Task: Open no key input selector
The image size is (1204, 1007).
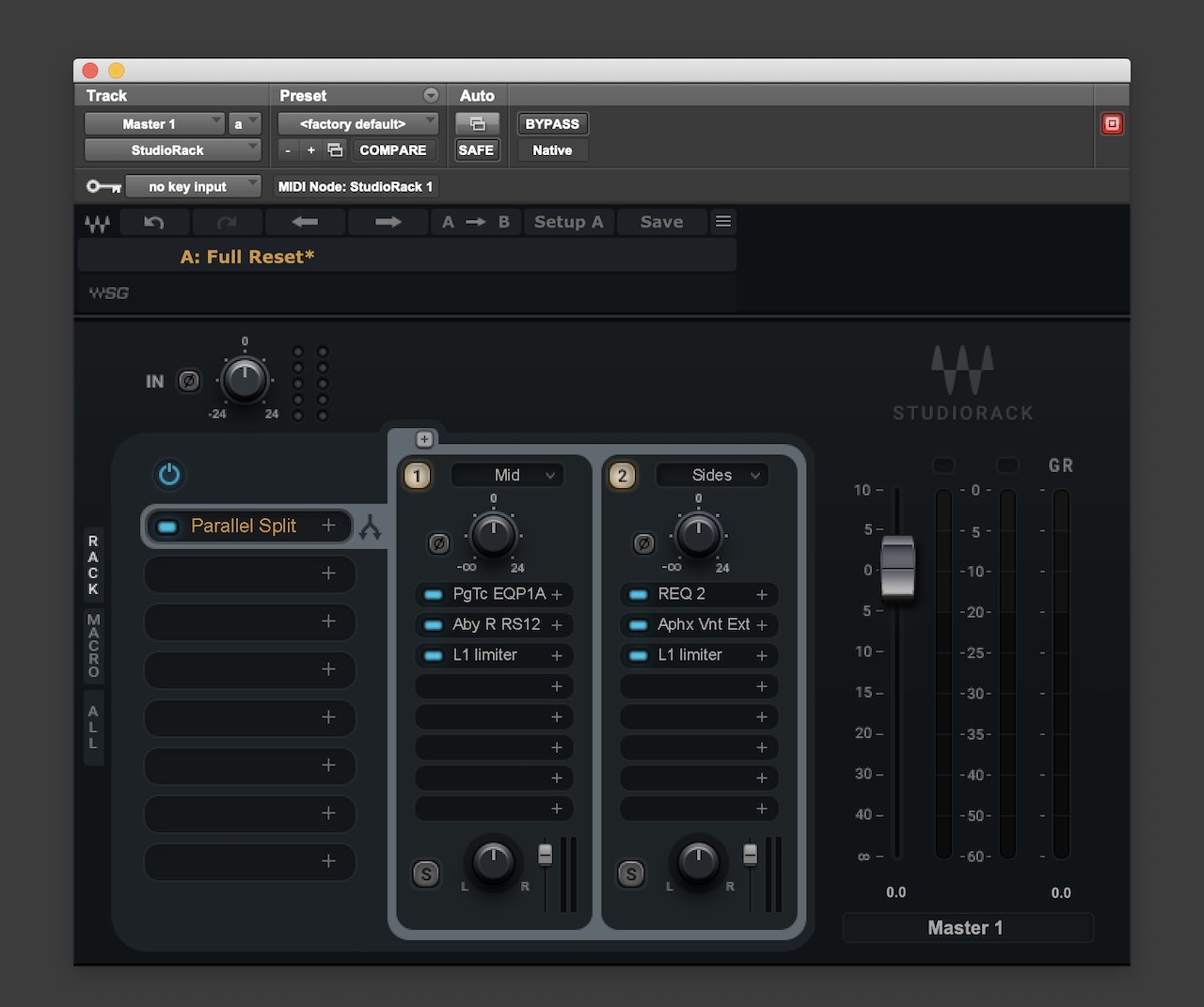Action: click(x=194, y=187)
